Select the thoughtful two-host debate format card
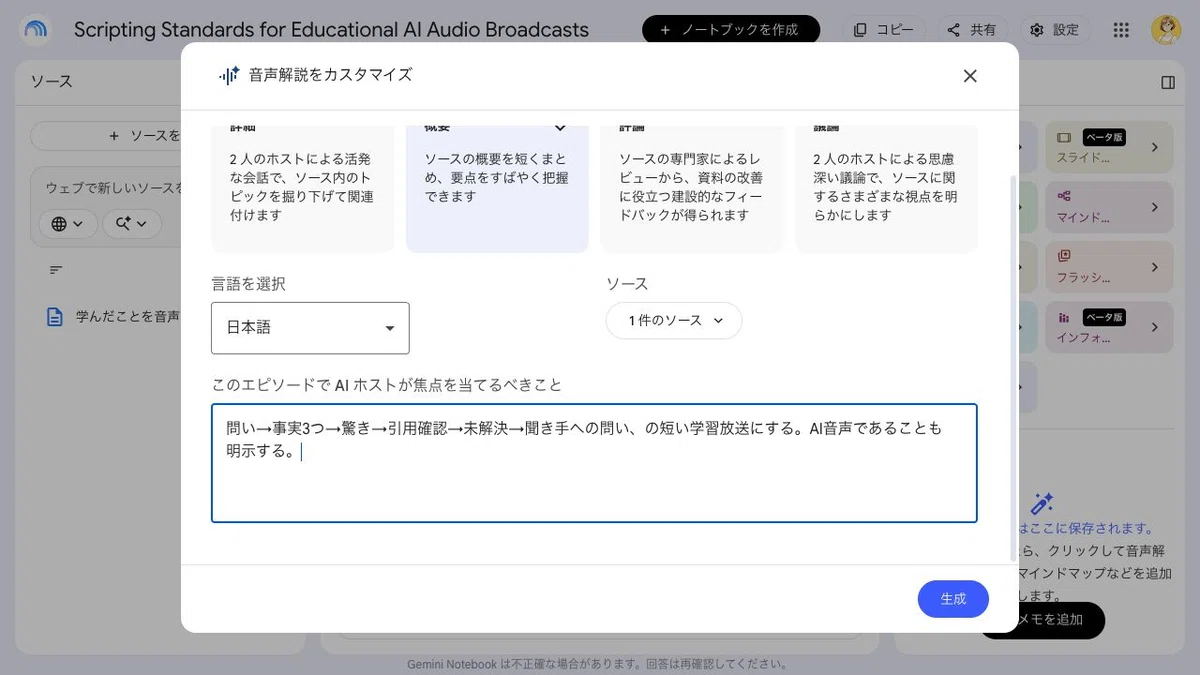The image size is (1200, 675). 886,188
